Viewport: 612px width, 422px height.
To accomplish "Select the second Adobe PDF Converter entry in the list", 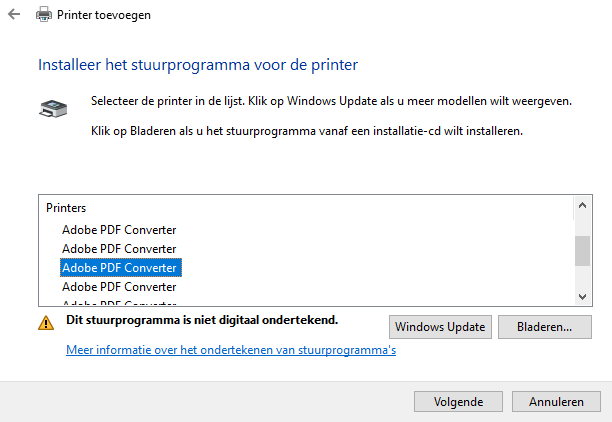I will [119, 248].
